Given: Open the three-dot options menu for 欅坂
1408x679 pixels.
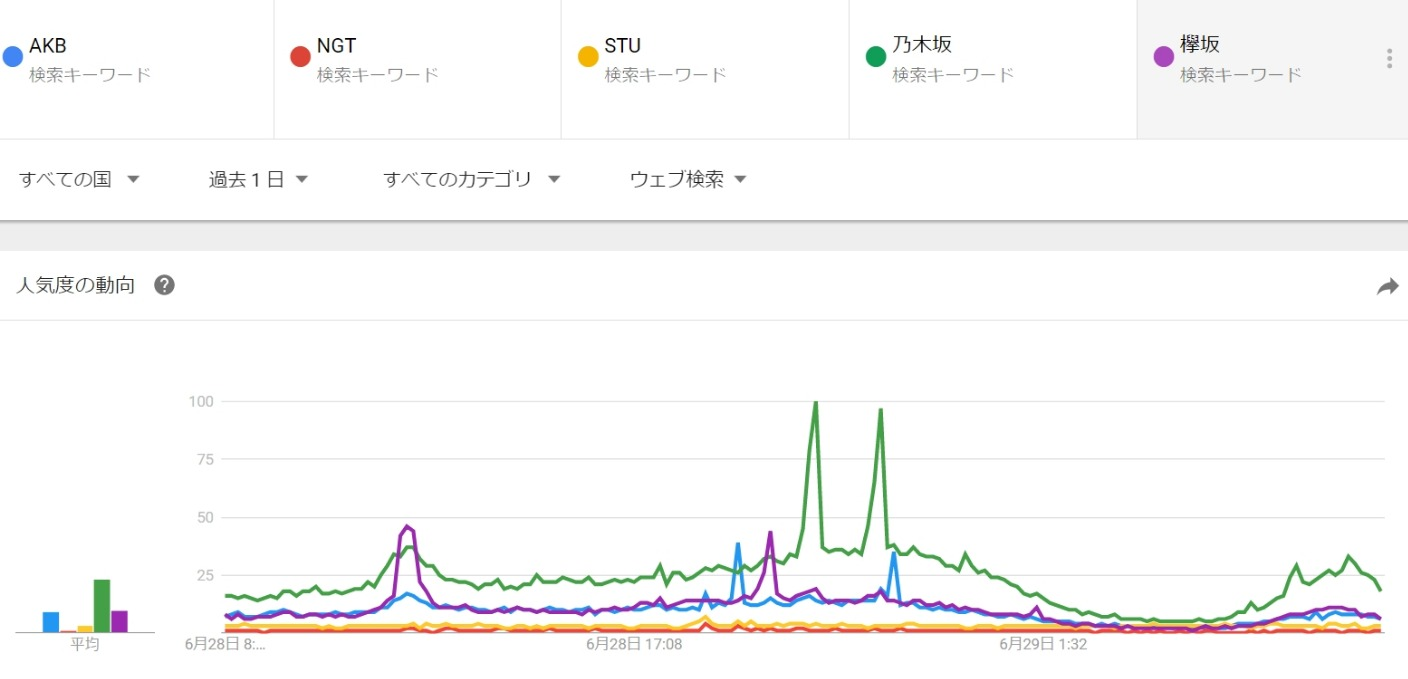Looking at the screenshot, I should click(1389, 59).
